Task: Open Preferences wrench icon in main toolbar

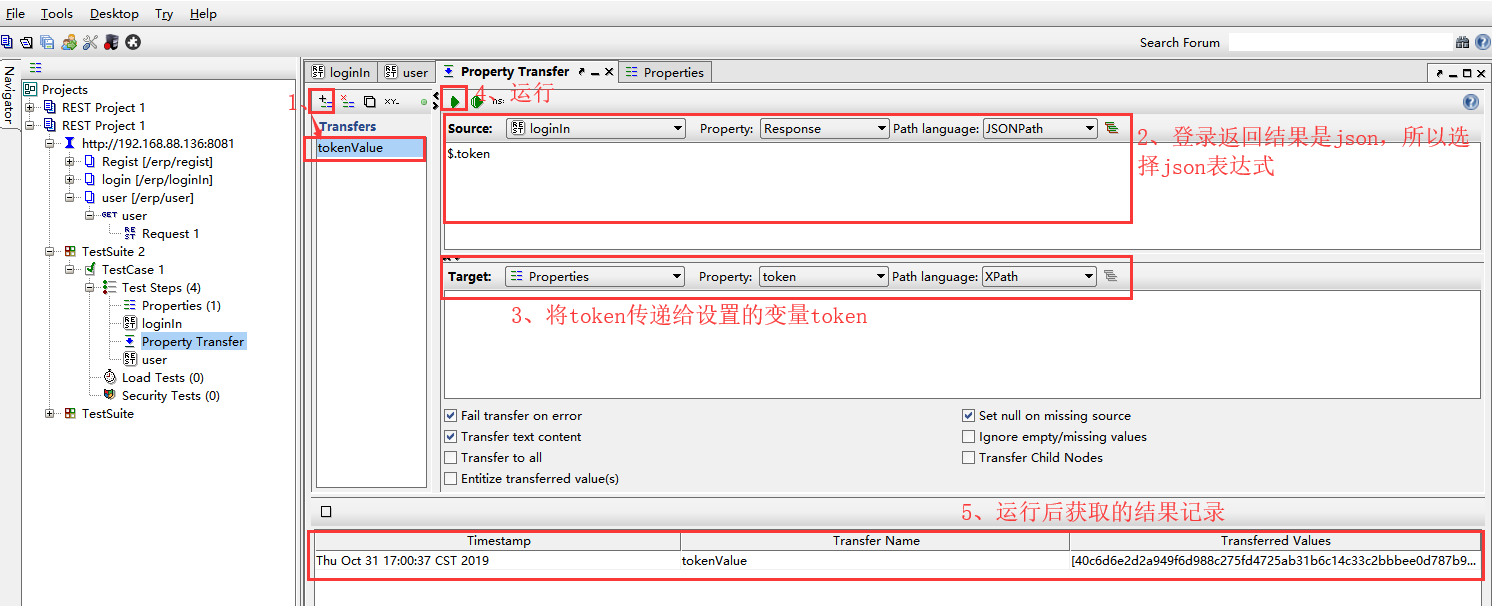Action: pyautogui.click(x=90, y=42)
